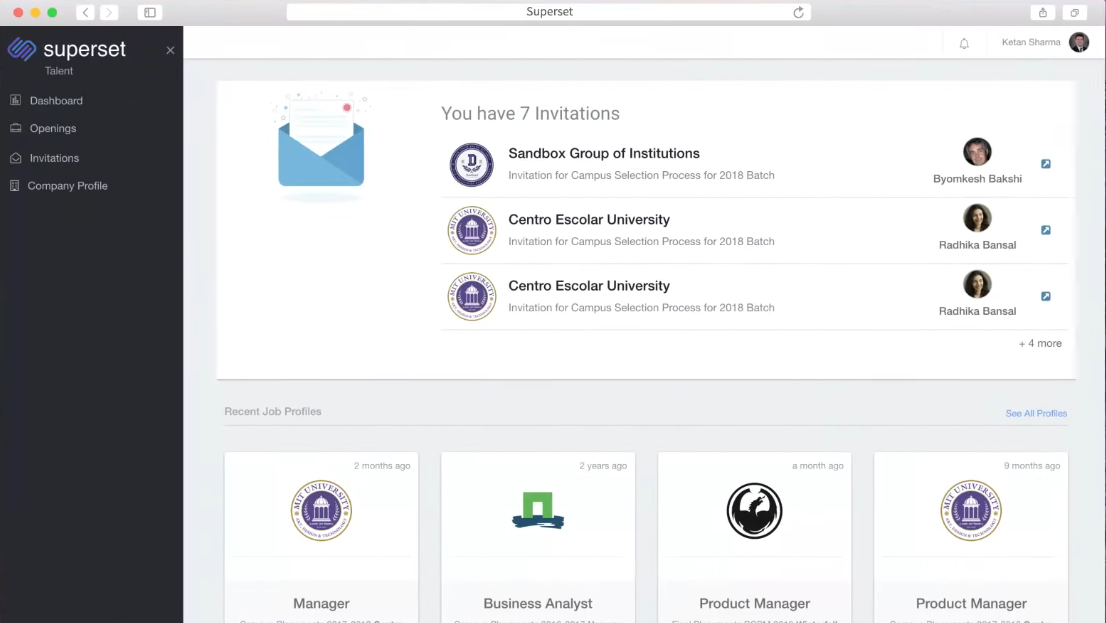Click the second Centro Escolar University logo
Screen dimensions: 1106x623
[472, 297]
